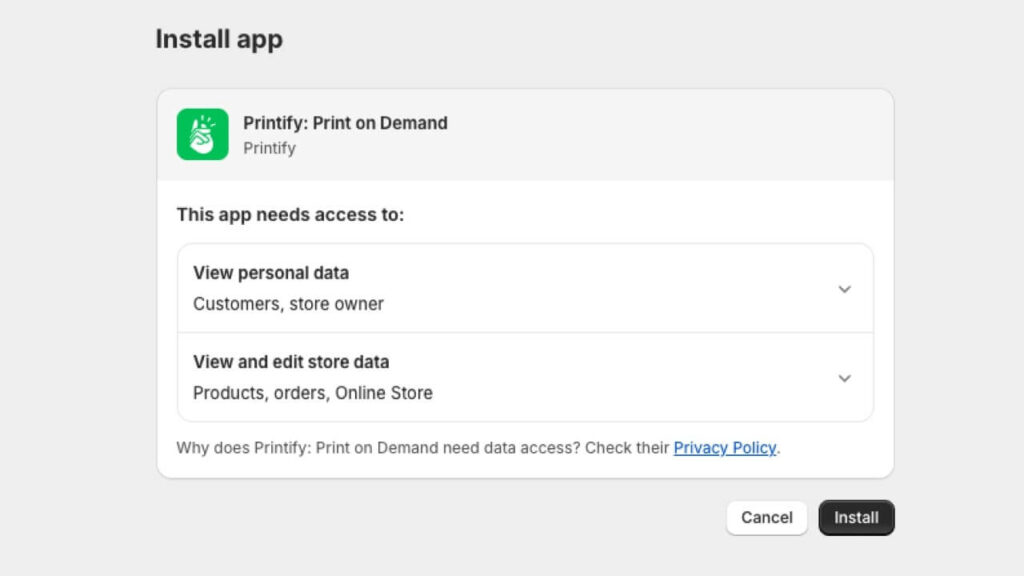Click the 'Printify' developer name under the title
The width and height of the screenshot is (1024, 576).
(269, 148)
